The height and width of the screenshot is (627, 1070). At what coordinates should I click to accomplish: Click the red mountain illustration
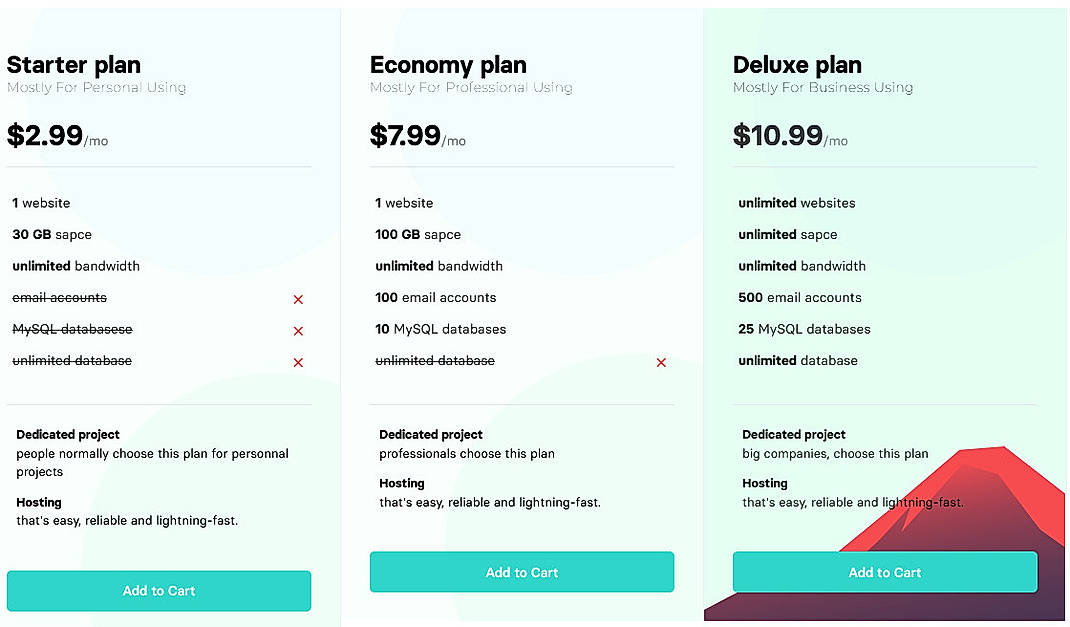click(x=990, y=490)
